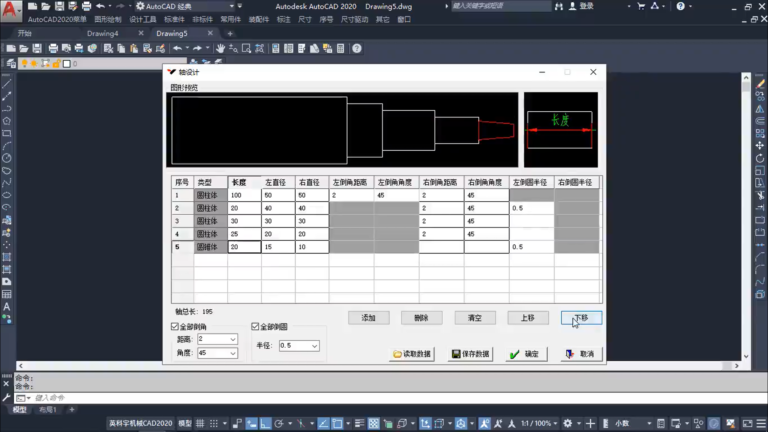Viewport: 768px width, 432px height.
Task: Click the 添加 add button
Action: pyautogui.click(x=368, y=318)
